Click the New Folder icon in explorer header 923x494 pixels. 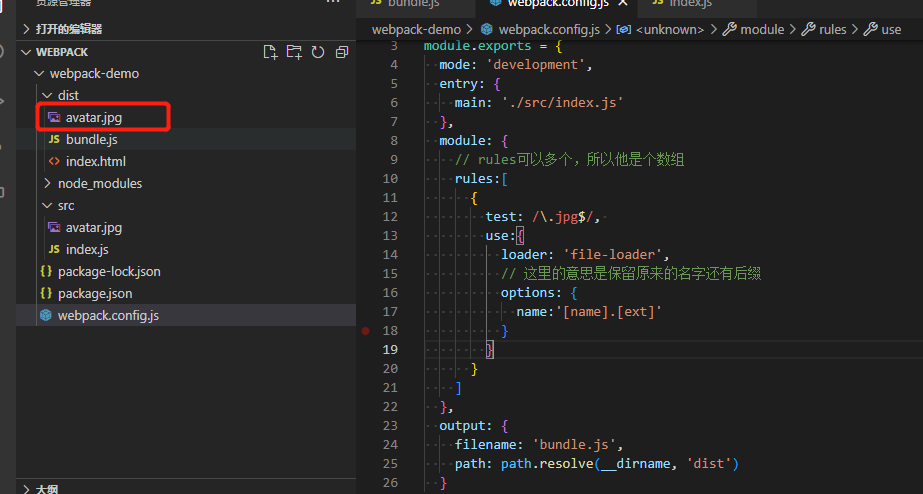pyautogui.click(x=294, y=52)
